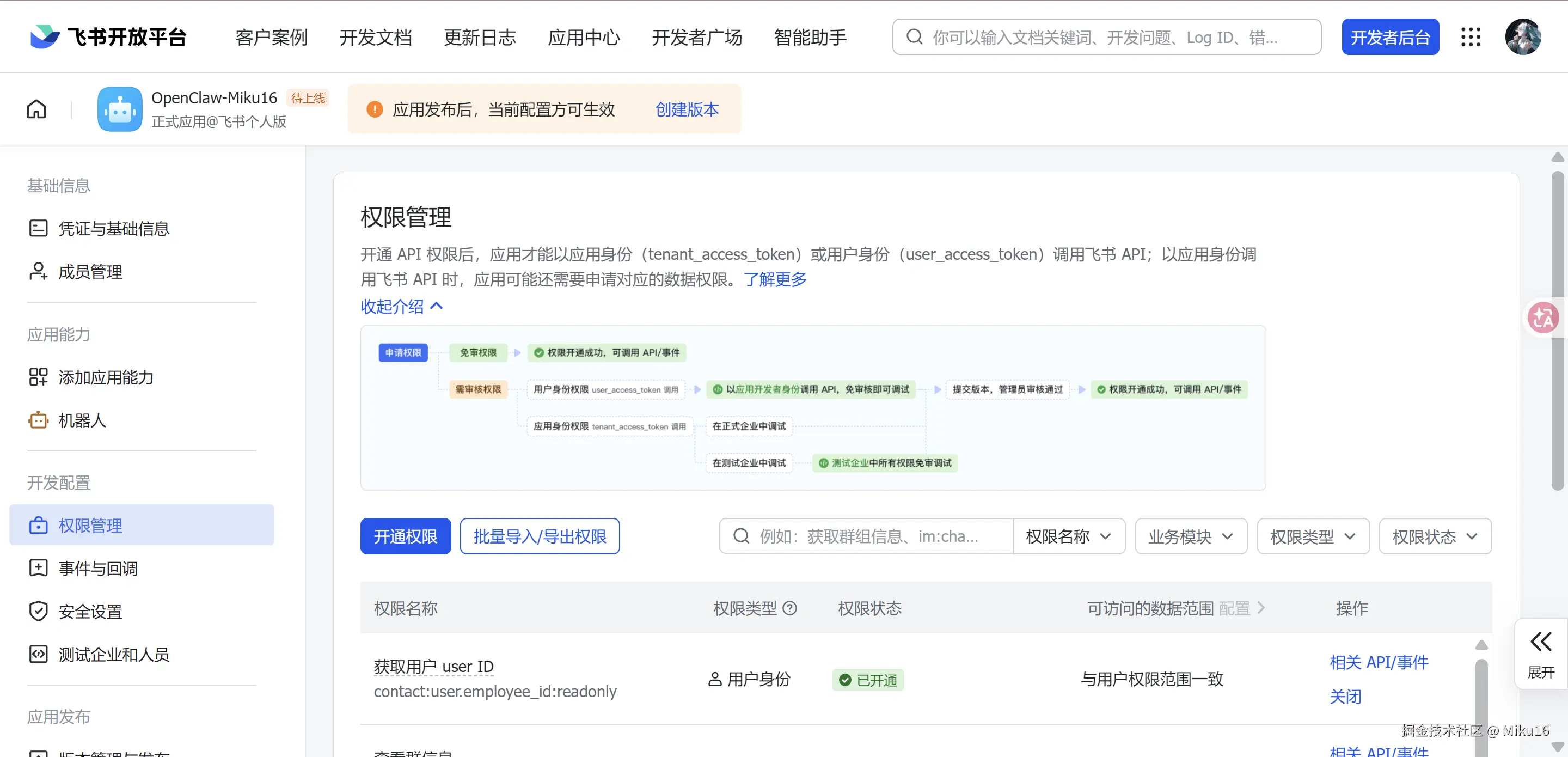The width and height of the screenshot is (1568, 757).
Task: Open the 业务模块 filter dropdown
Action: point(1190,536)
